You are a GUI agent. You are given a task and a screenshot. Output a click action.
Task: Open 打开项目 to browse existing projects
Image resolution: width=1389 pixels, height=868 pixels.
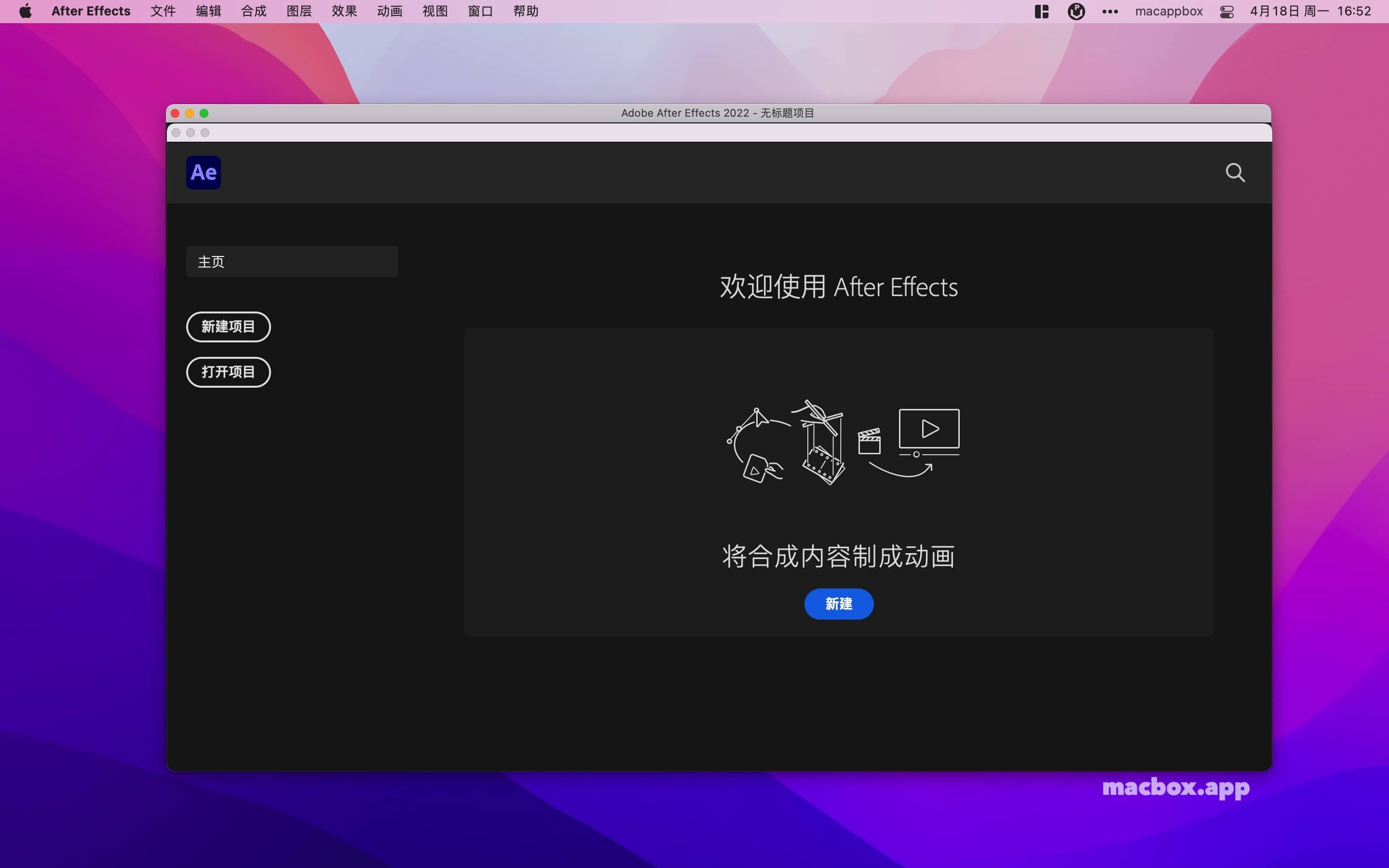coord(228,372)
